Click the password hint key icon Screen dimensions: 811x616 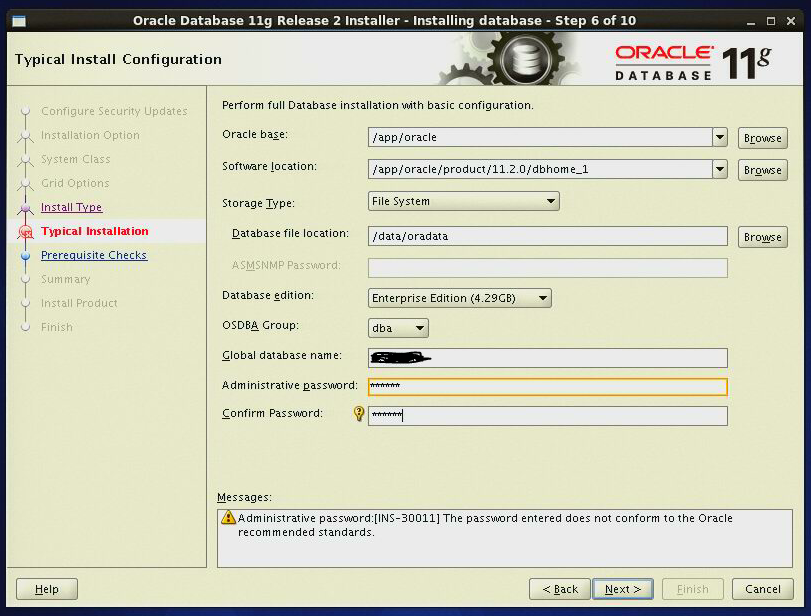[x=358, y=413]
